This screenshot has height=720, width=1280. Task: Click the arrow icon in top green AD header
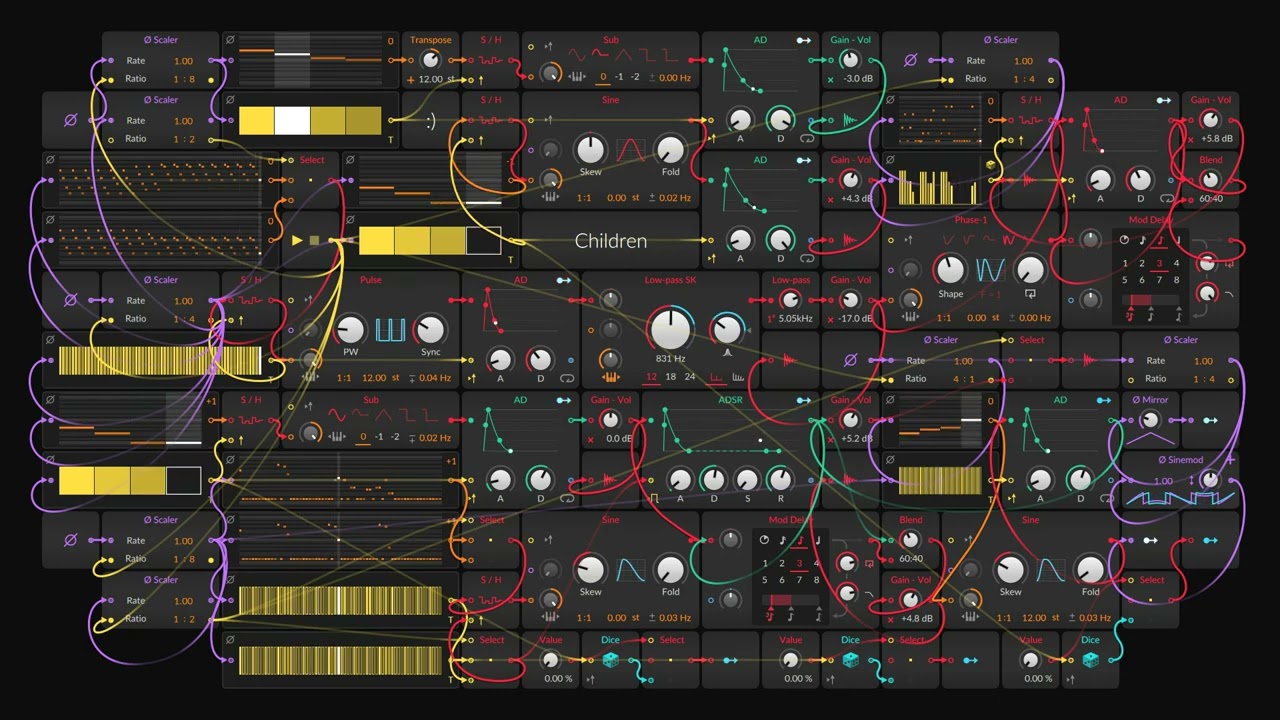pyautogui.click(x=803, y=40)
